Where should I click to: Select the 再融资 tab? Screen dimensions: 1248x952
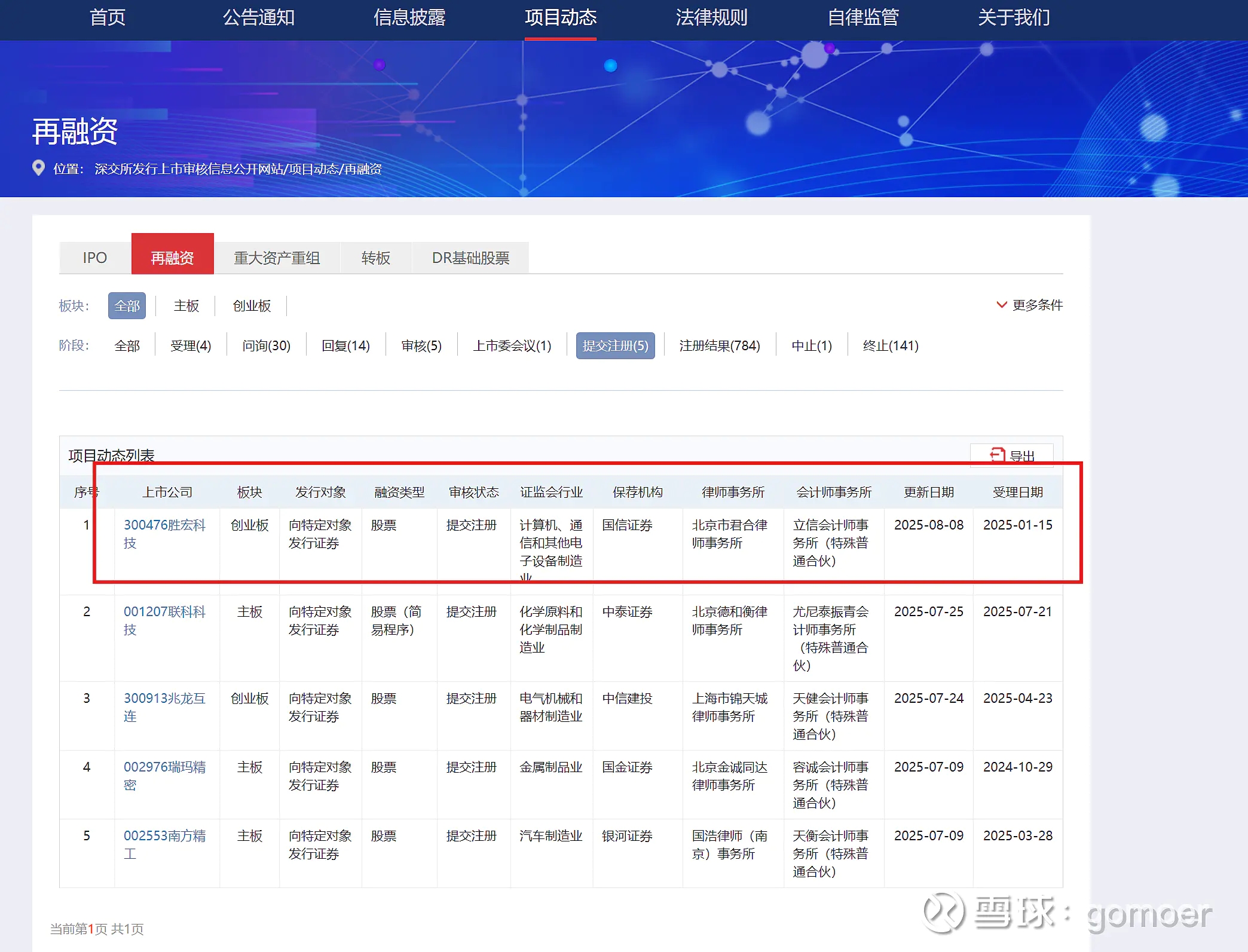[172, 254]
